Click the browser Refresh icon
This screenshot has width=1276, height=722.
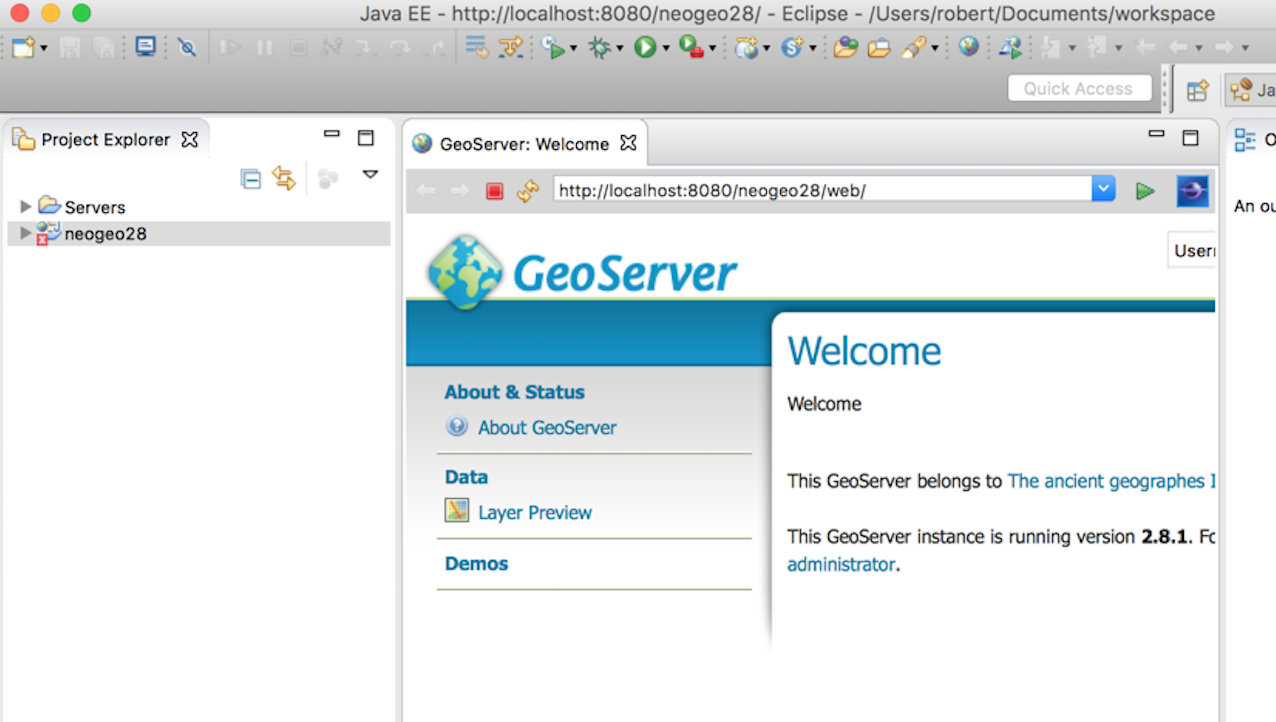click(528, 191)
